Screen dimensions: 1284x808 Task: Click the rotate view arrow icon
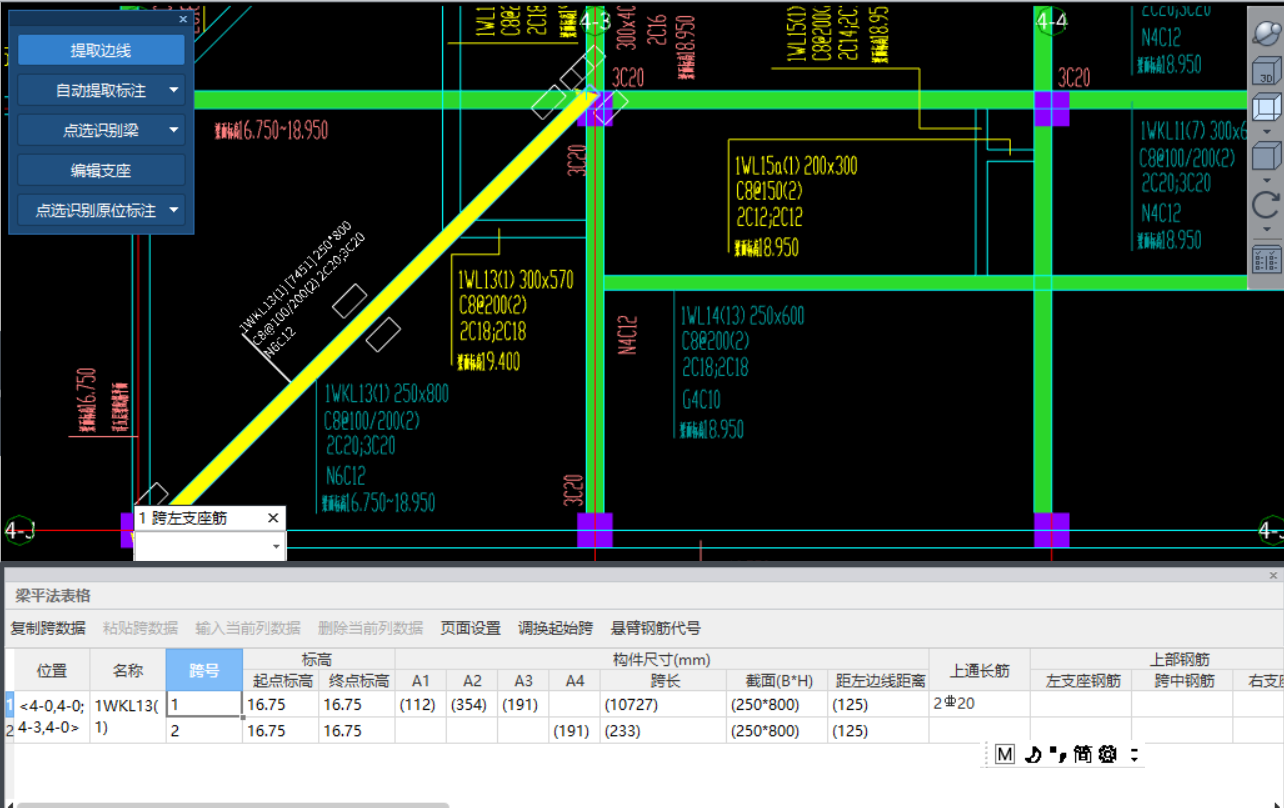point(1266,205)
